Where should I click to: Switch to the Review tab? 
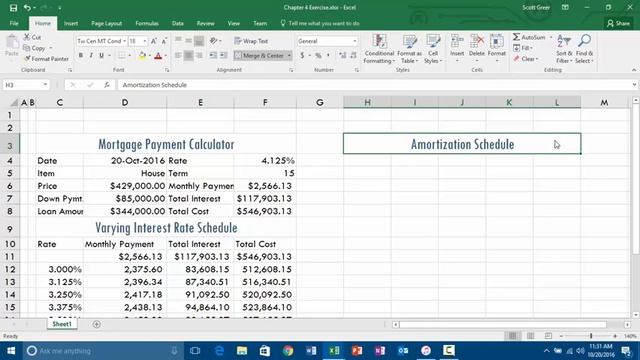[205, 23]
